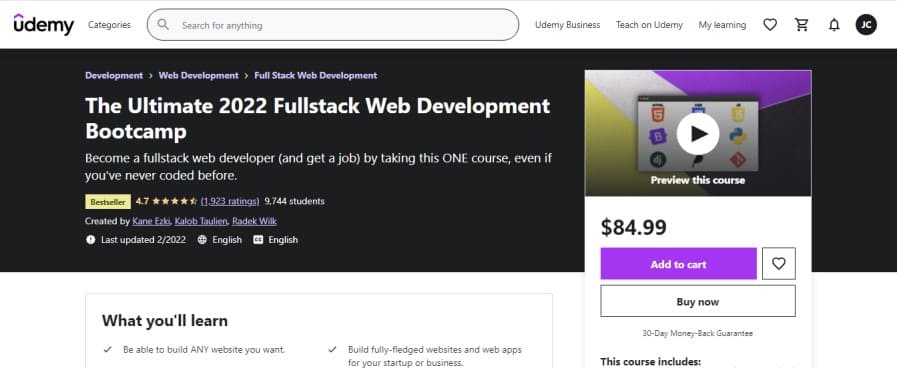
Task: Click the Add to cart button
Action: tap(678, 263)
